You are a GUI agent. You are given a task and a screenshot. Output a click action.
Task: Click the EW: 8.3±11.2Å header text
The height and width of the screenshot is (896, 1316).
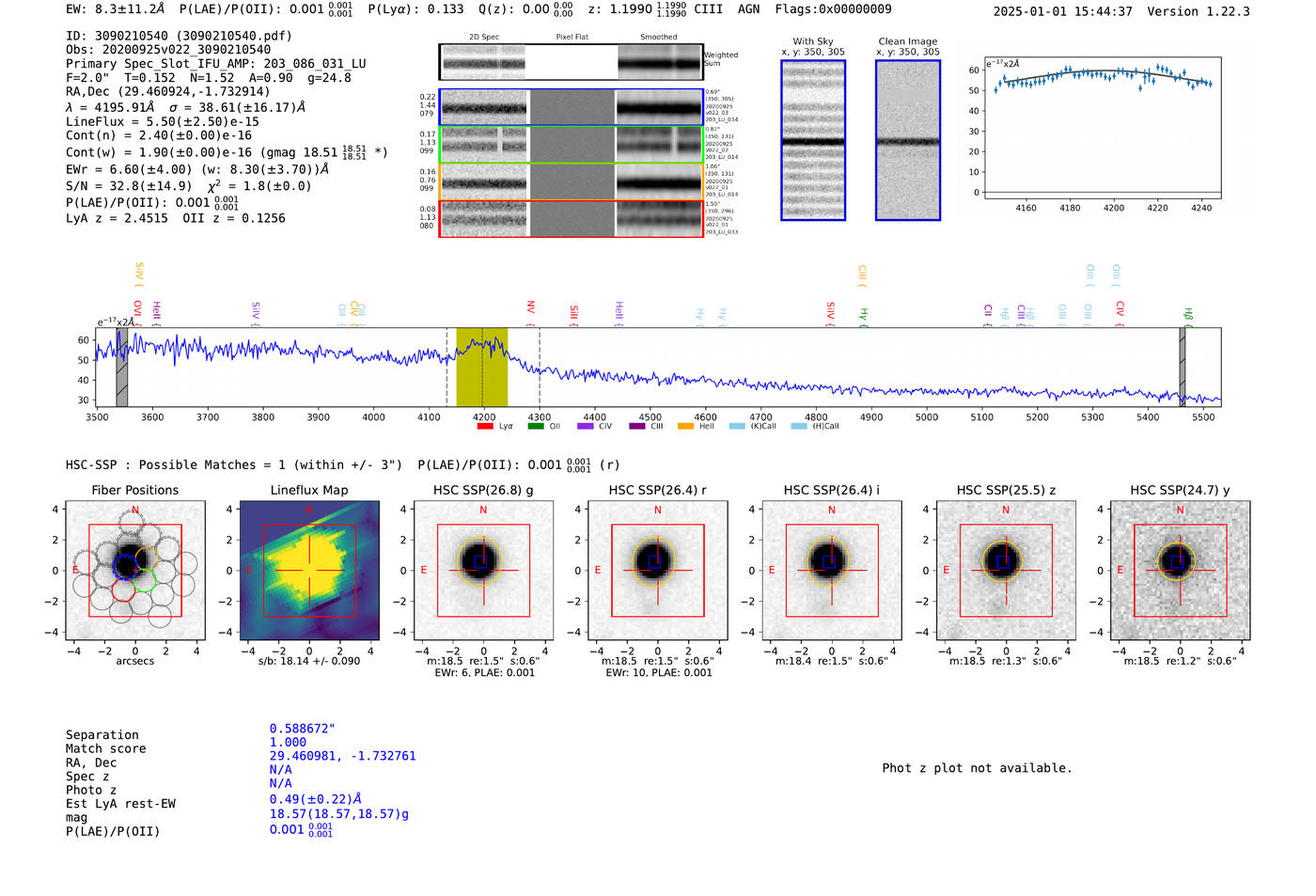tap(115, 8)
